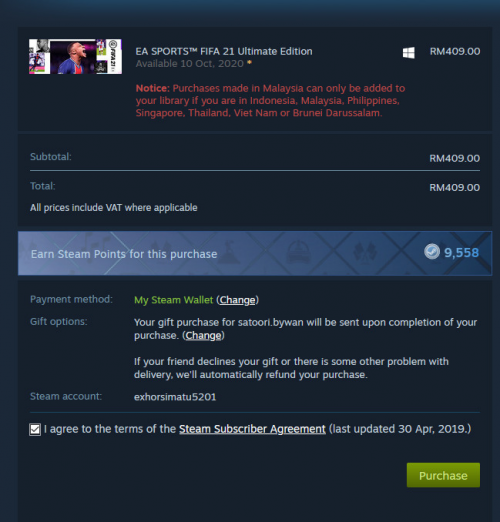Click the Steam Points coin icon
500x522 pixels.
[x=432, y=252]
